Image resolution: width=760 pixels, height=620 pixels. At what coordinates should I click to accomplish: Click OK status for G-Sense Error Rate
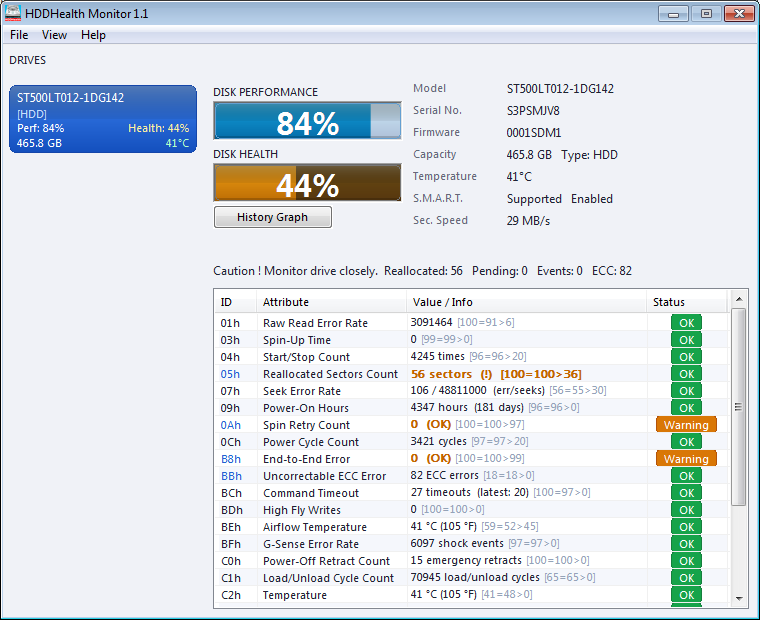pyautogui.click(x=686, y=543)
